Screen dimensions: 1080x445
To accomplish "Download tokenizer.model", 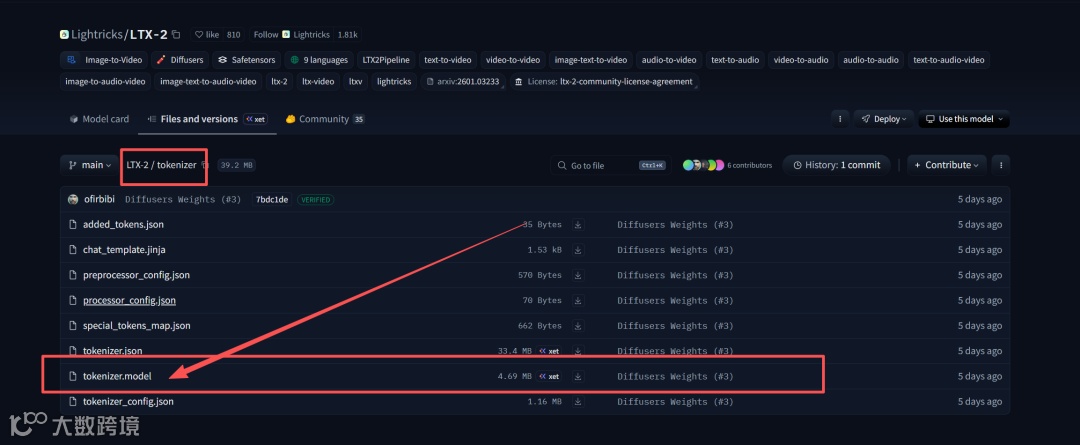I will (x=579, y=376).
